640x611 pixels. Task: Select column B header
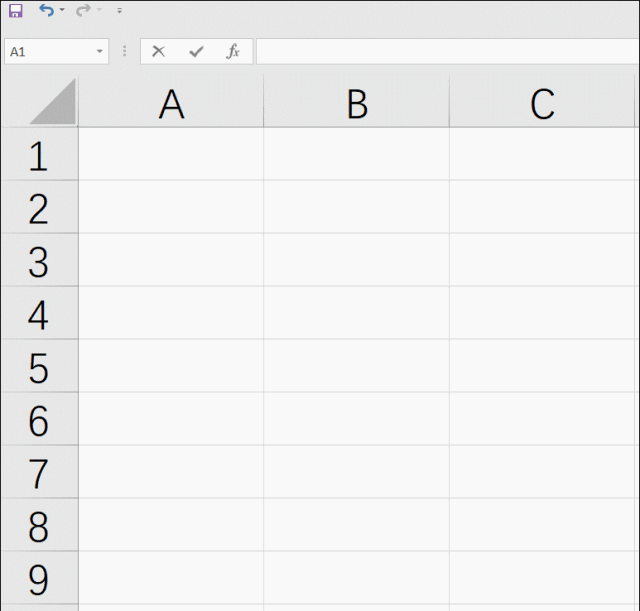(x=356, y=104)
